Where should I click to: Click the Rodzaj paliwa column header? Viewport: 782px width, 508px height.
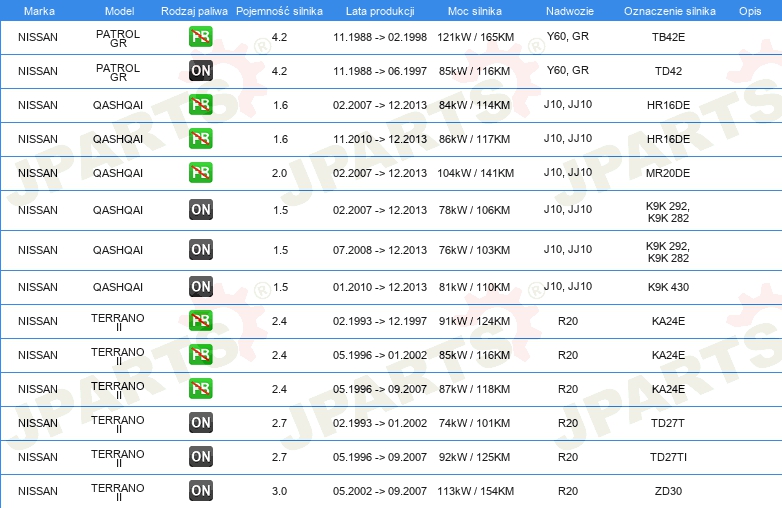(194, 11)
